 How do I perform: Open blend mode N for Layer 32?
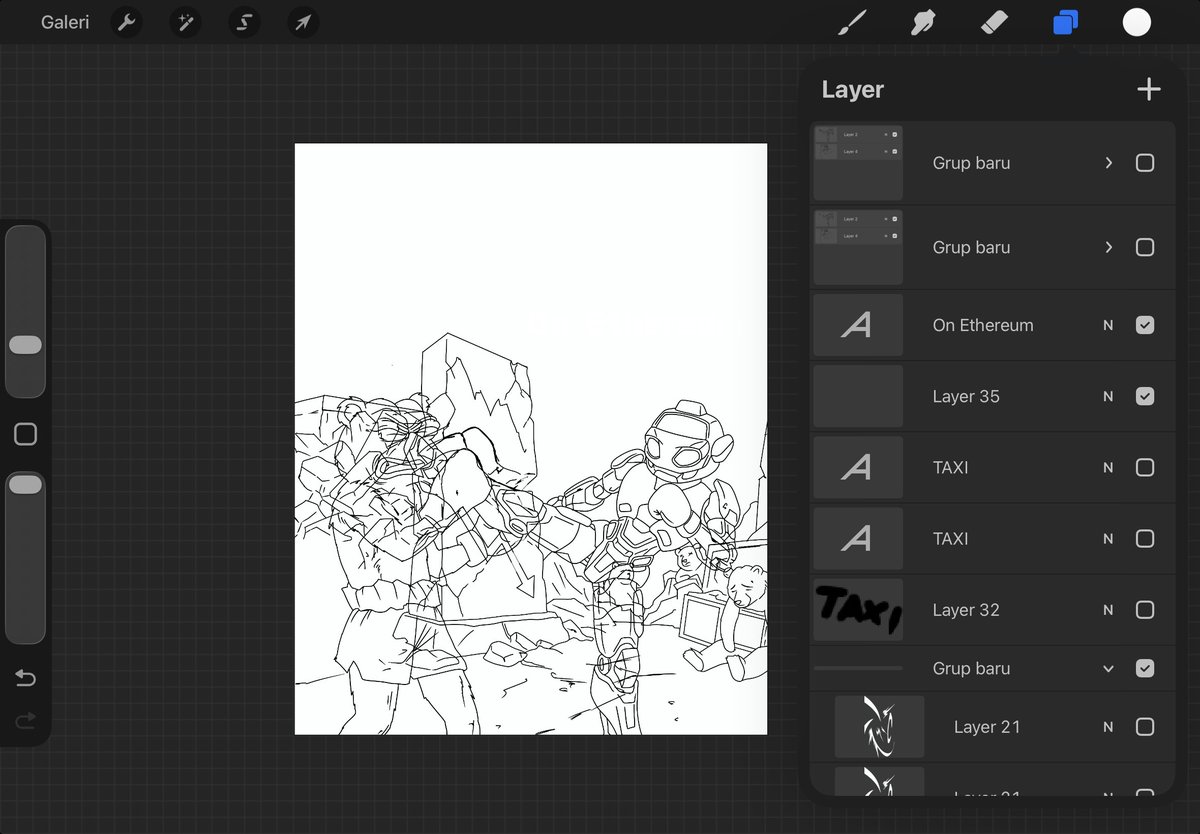point(1108,610)
